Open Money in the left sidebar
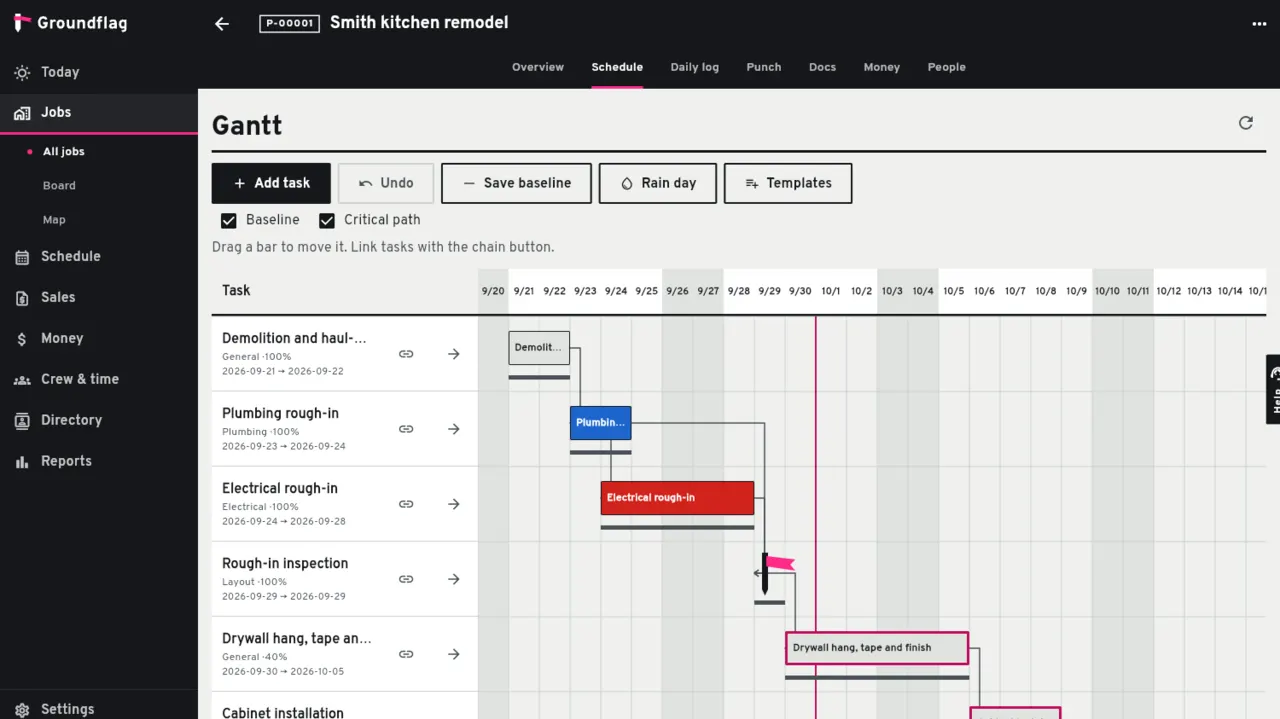The image size is (1280, 719). [x=99, y=338]
